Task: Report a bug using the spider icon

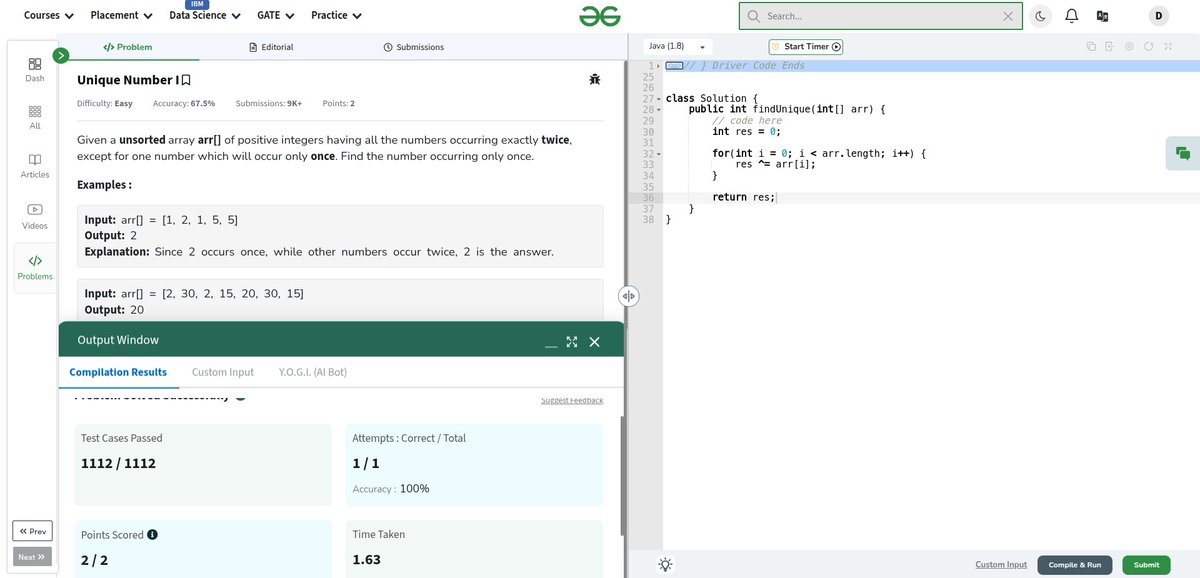Action: pos(595,79)
